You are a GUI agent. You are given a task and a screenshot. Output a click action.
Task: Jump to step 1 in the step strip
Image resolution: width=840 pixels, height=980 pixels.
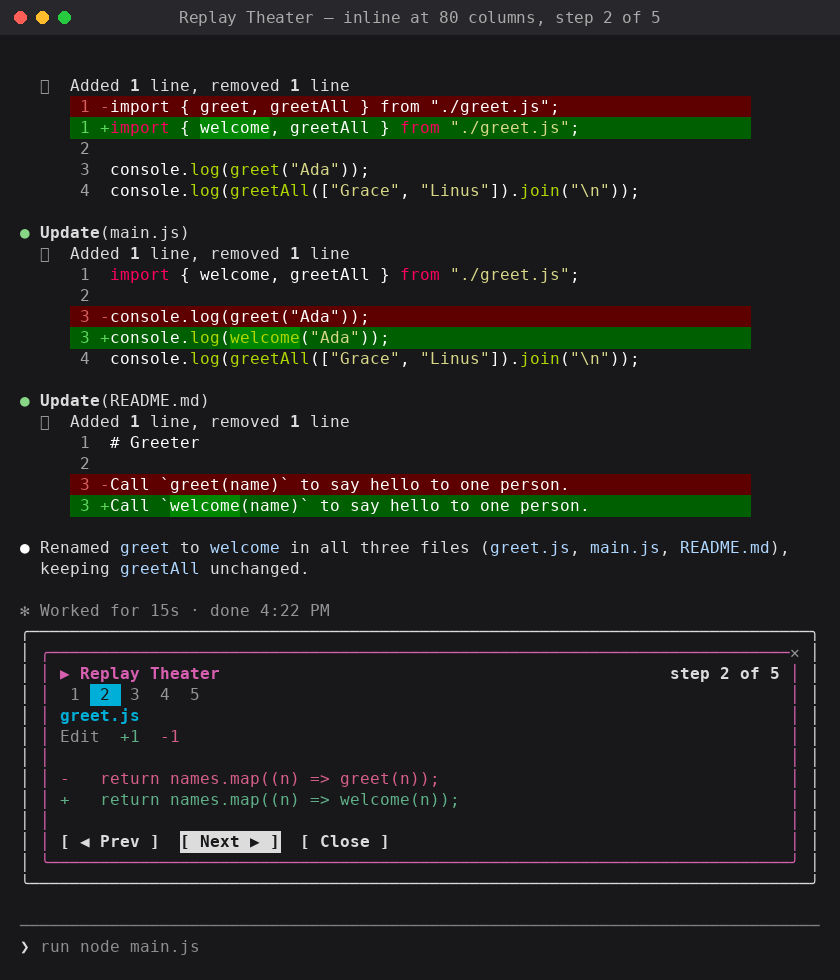pyautogui.click(x=75, y=695)
